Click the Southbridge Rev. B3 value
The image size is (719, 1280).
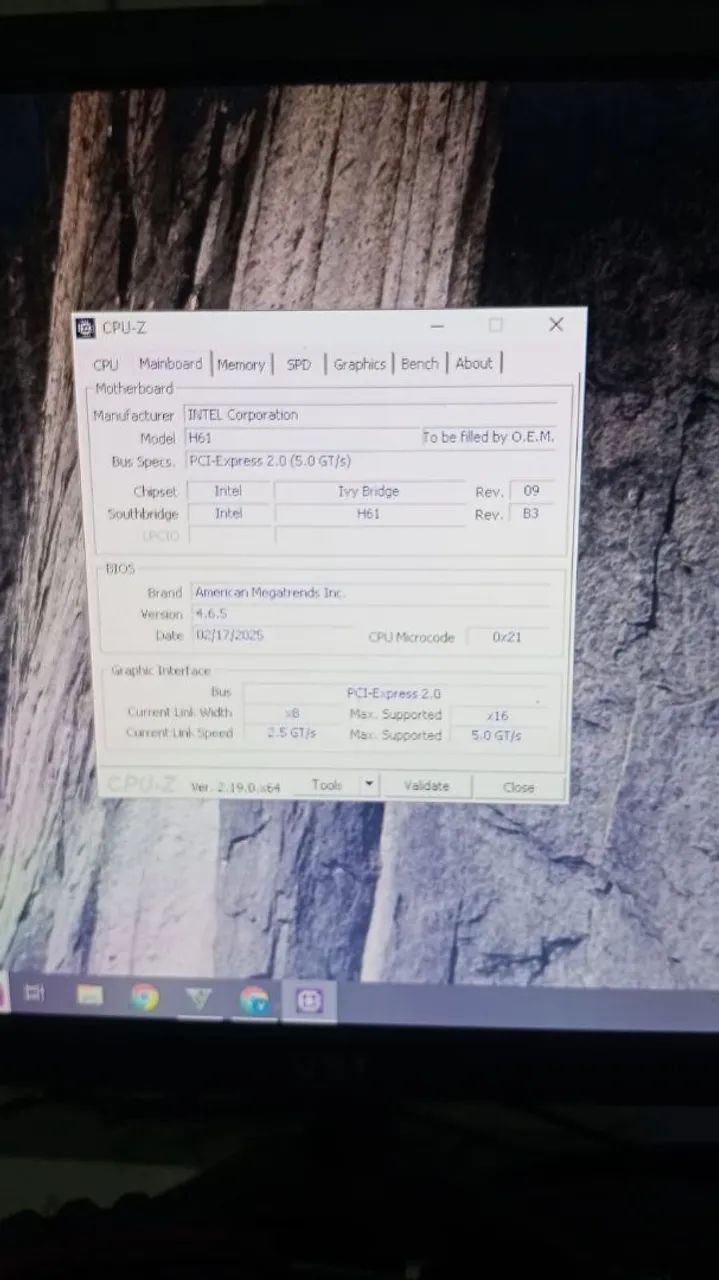tap(531, 514)
